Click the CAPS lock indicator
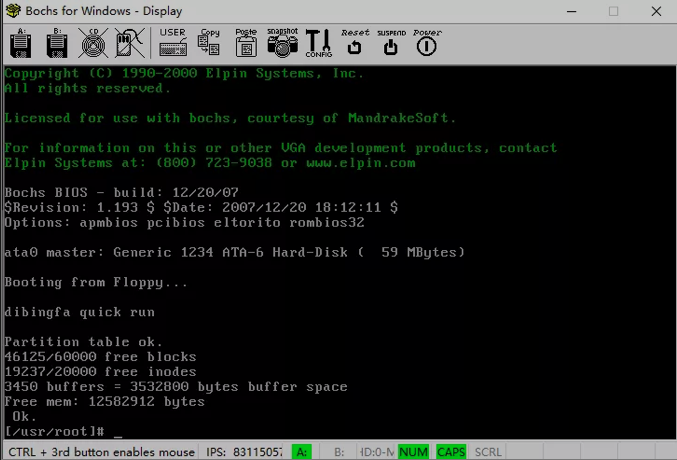677x460 pixels. [x=451, y=452]
